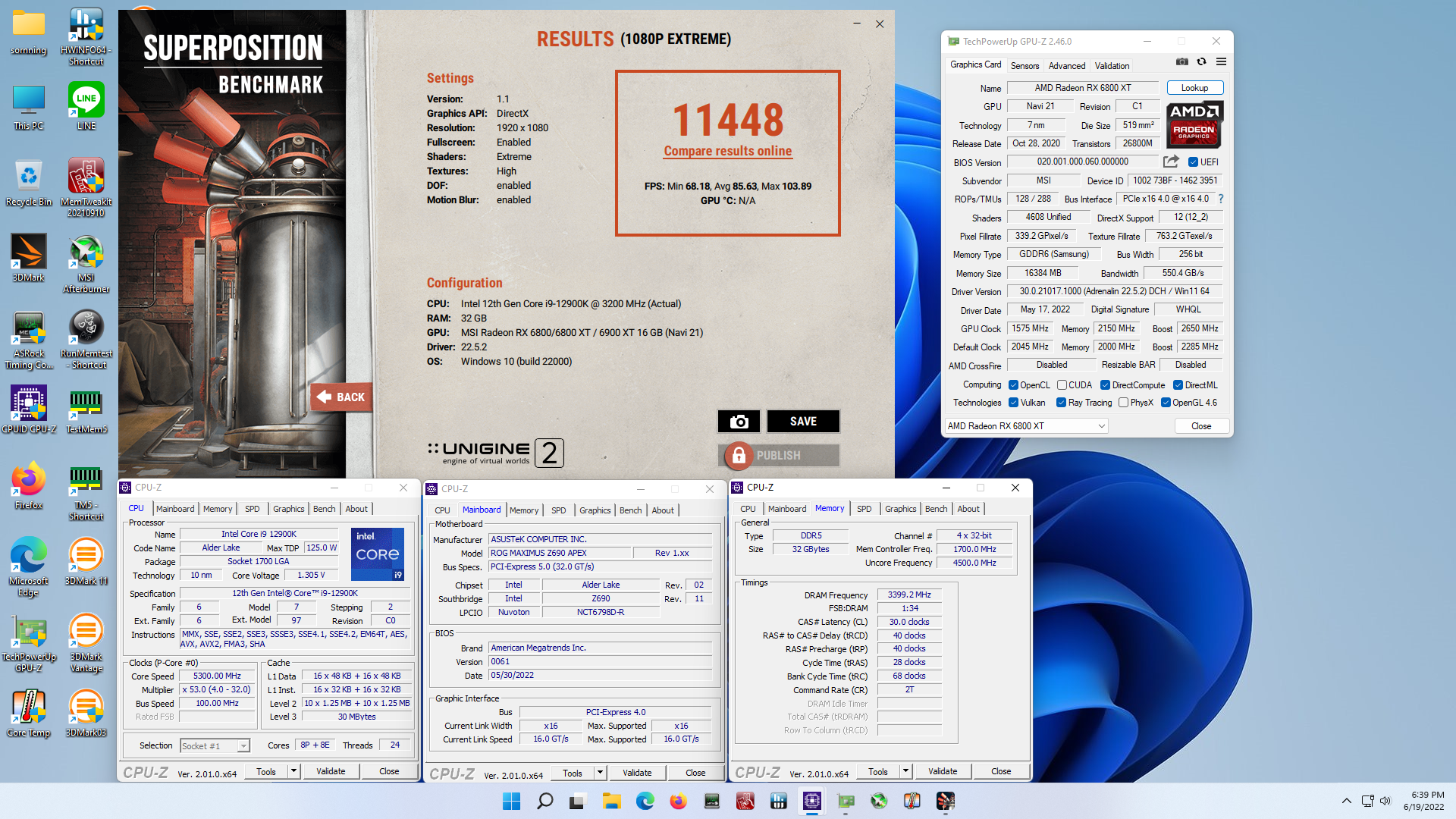The width and height of the screenshot is (1456, 819).
Task: Click the Intel Core i9 logo in CPU-Z
Action: 378,554
